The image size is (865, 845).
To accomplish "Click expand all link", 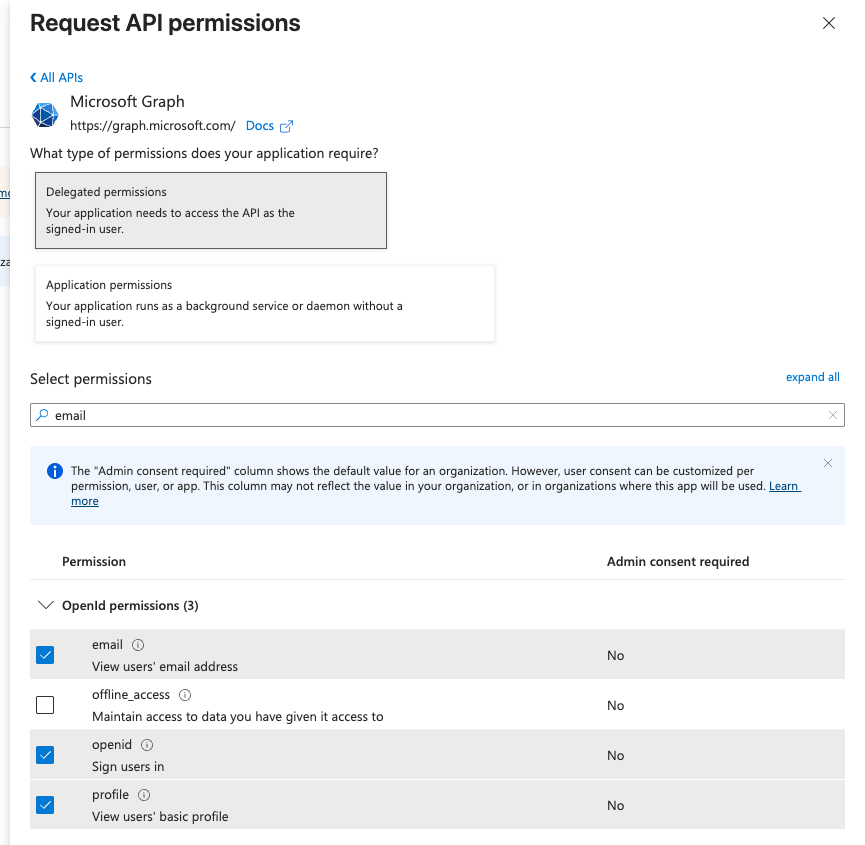I will click(813, 377).
